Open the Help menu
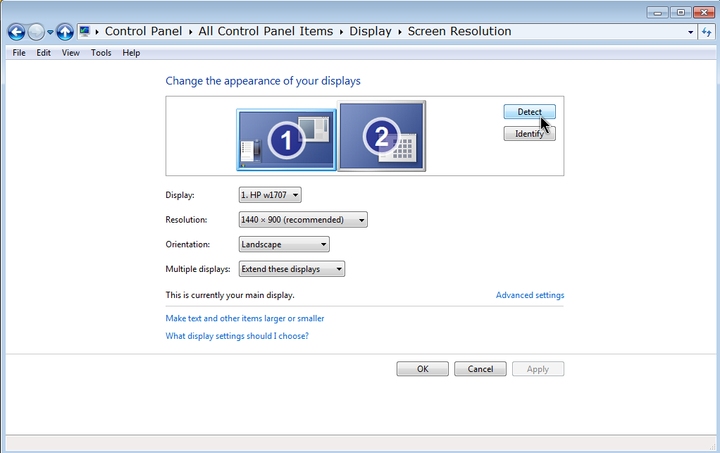The image size is (720, 453). coord(131,53)
